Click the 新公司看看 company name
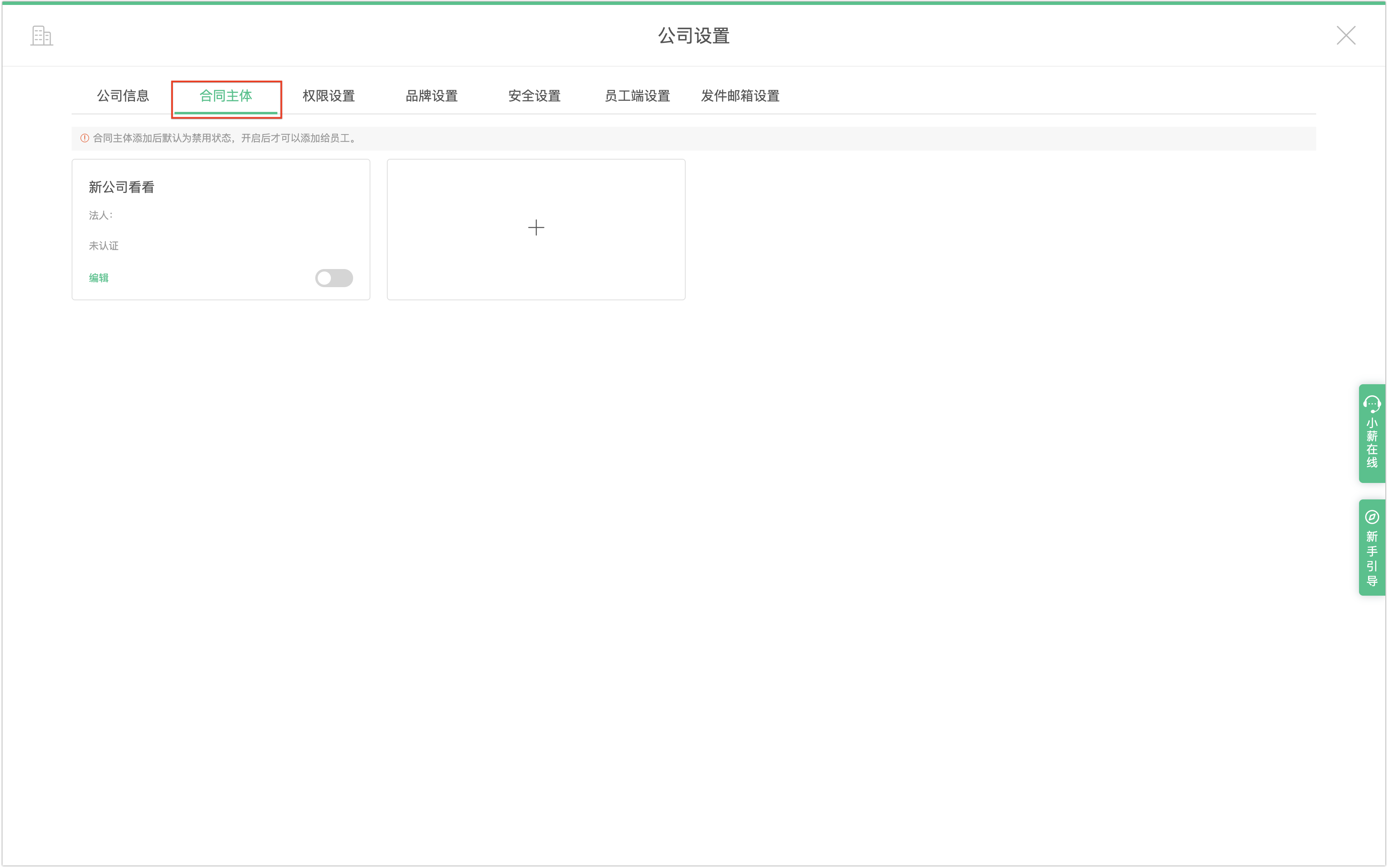This screenshot has height=868, width=1387. click(x=121, y=187)
